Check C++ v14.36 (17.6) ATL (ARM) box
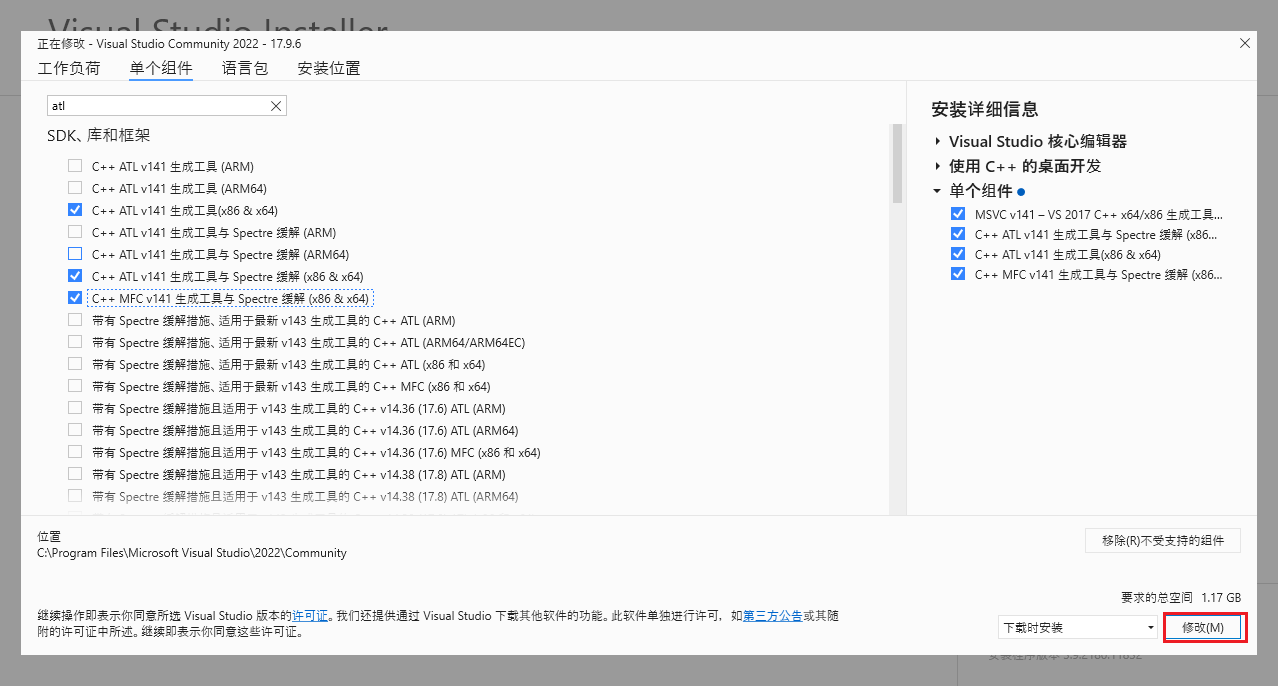The width and height of the screenshot is (1278, 686). 75,408
